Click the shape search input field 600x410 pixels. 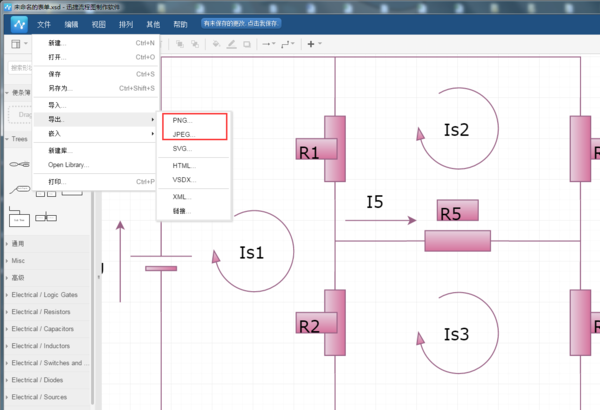coord(20,68)
